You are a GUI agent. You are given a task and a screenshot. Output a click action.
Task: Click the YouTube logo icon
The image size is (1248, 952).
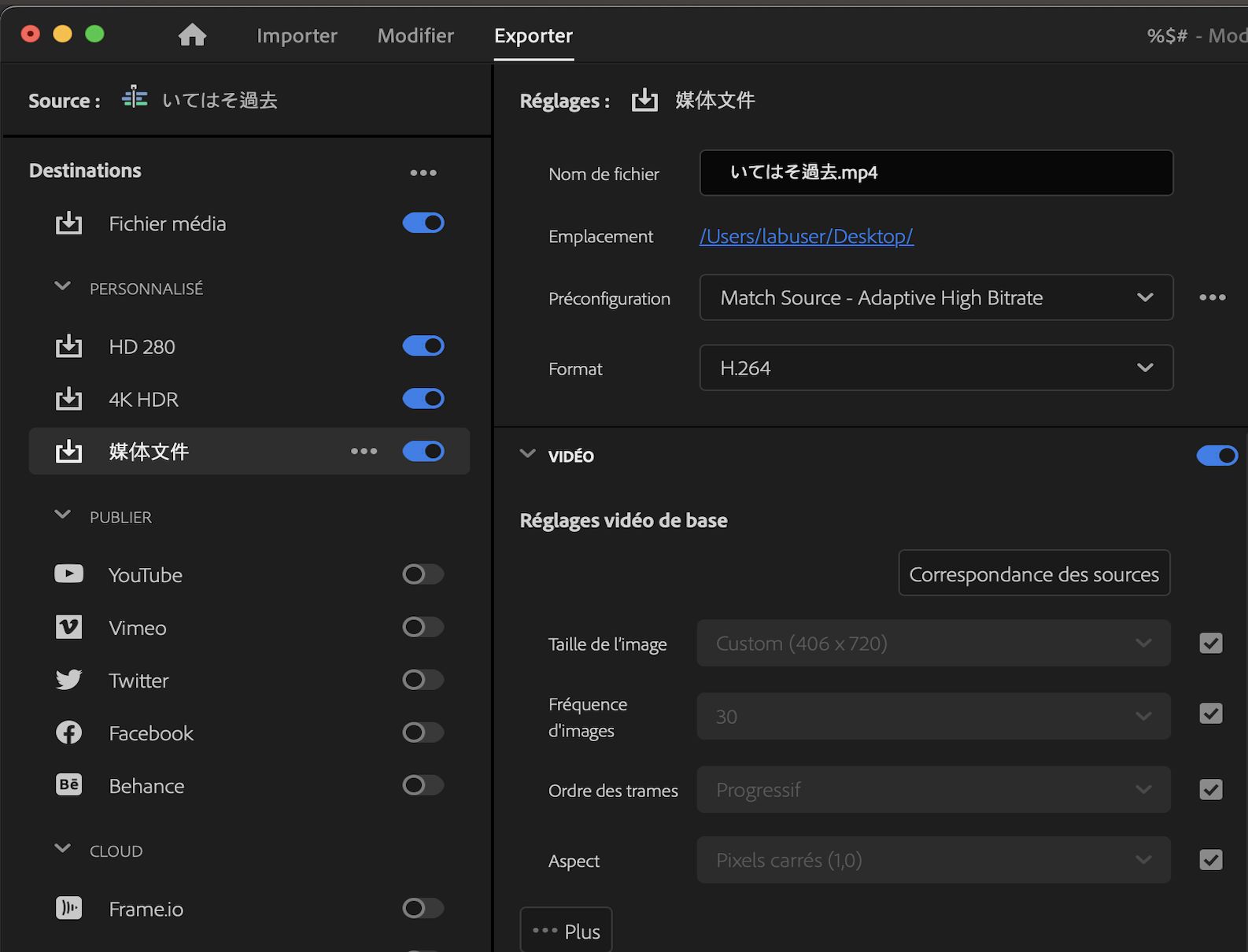tap(68, 574)
